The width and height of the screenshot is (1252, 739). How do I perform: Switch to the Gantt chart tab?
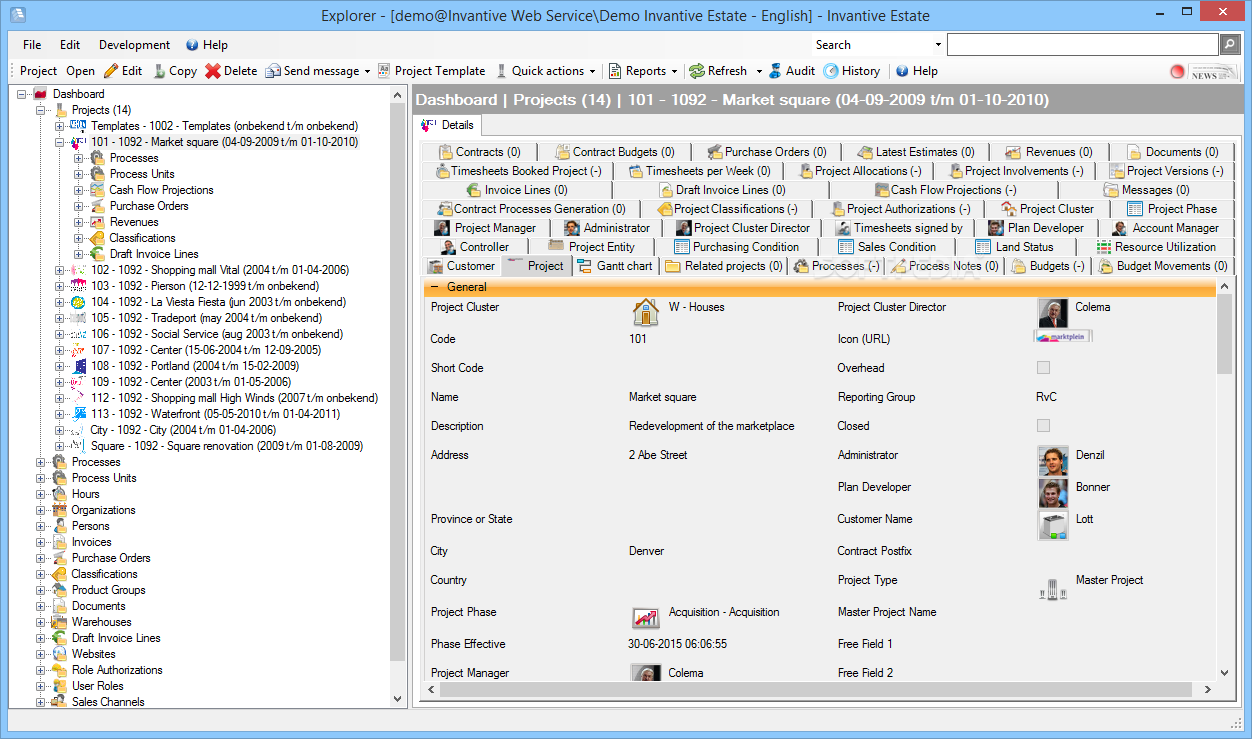(x=615, y=266)
